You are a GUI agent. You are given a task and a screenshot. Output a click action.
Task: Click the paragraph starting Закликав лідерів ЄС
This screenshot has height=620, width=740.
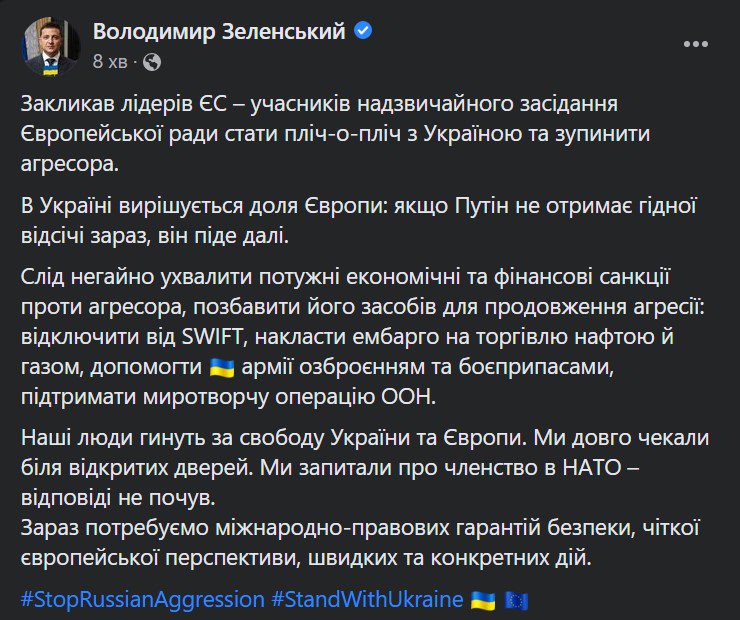point(336,134)
